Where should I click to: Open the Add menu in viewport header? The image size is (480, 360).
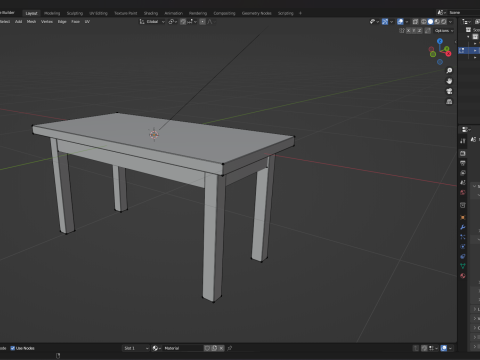point(18,22)
